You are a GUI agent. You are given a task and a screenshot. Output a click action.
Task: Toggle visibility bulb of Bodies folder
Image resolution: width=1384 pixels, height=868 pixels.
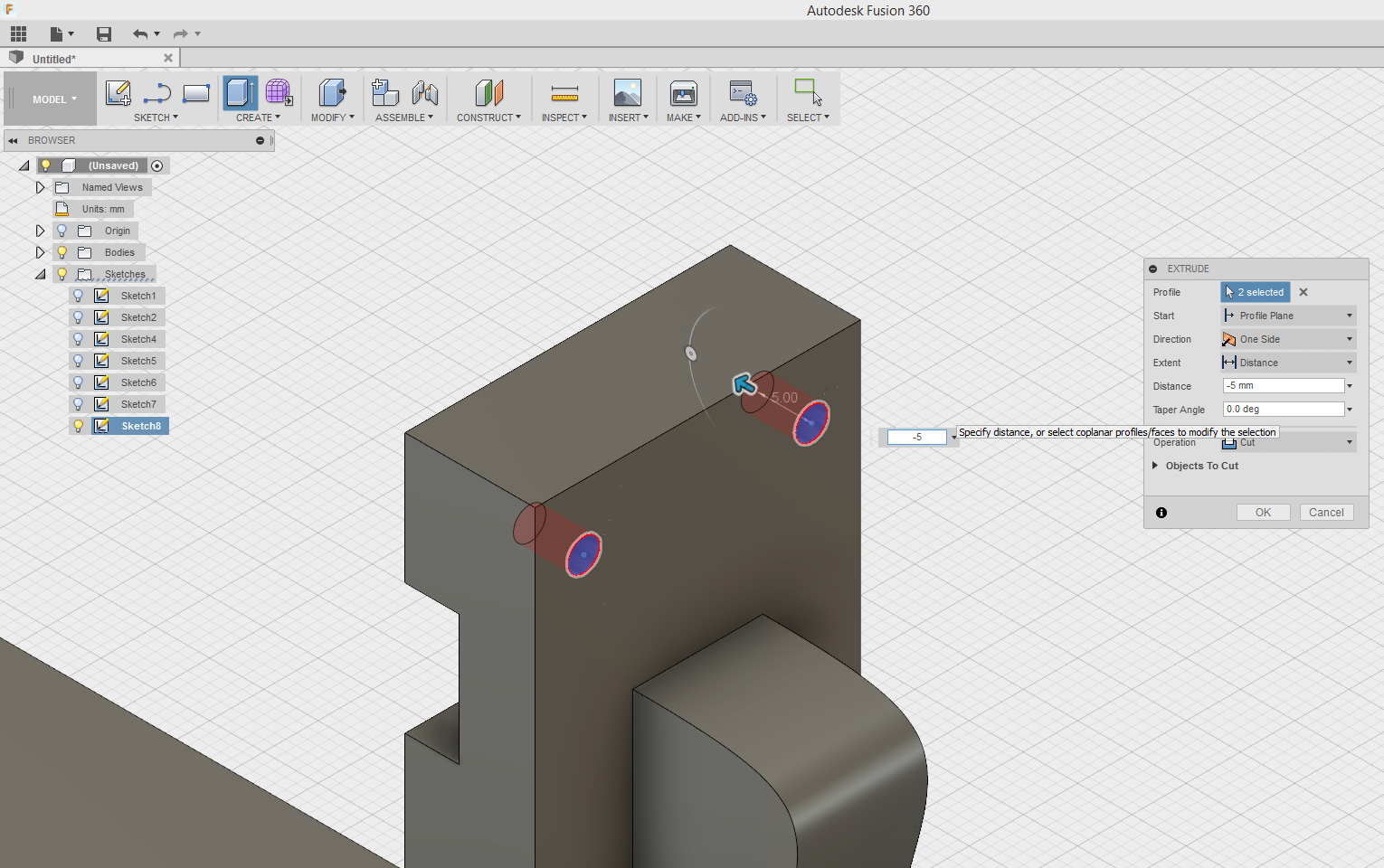[x=62, y=252]
